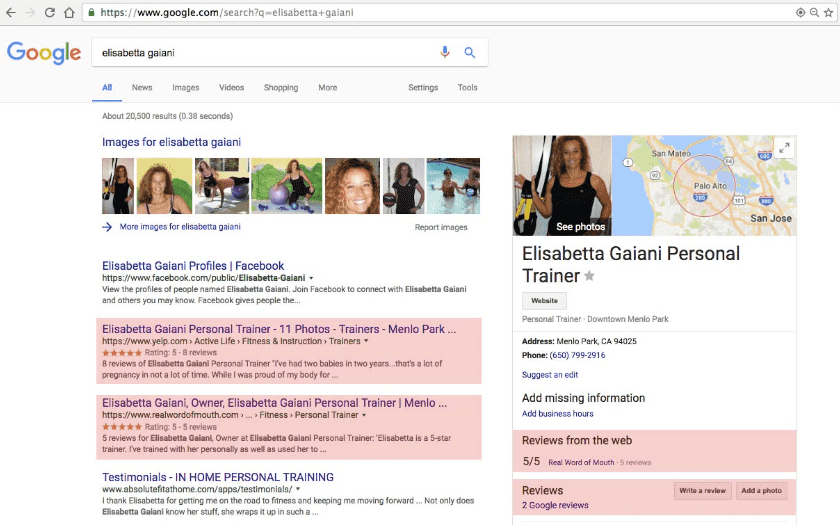Image resolution: width=840 pixels, height=525 pixels.
Task: Switch to the Images tab
Action: (x=186, y=87)
